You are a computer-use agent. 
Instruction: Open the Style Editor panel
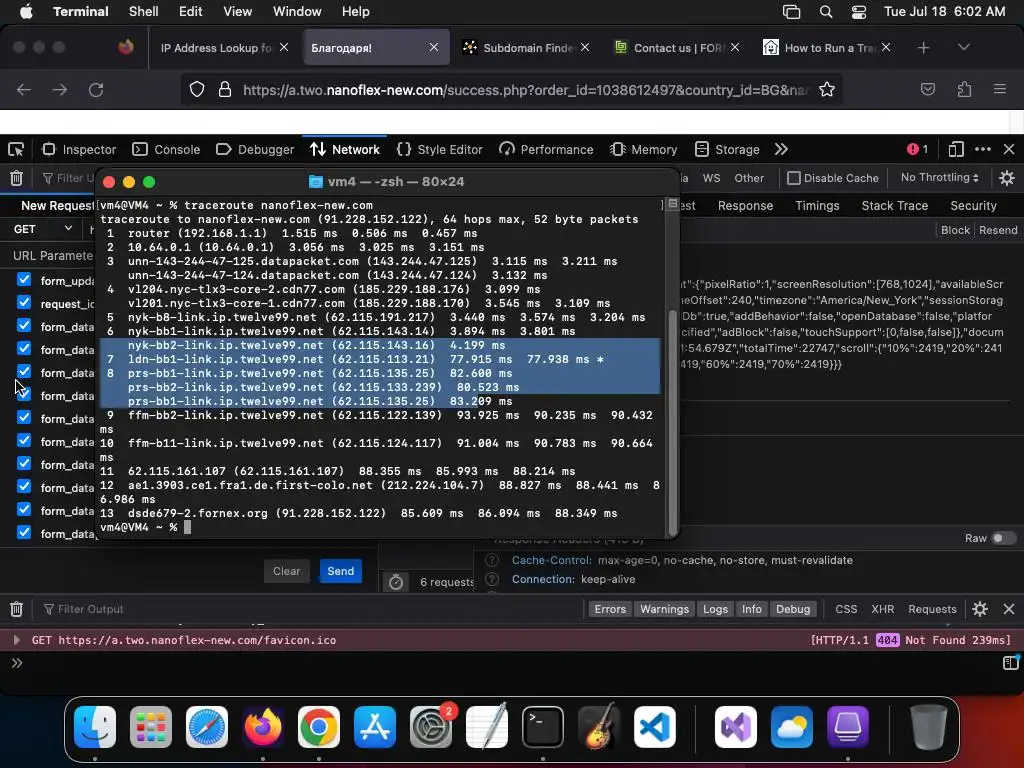440,150
